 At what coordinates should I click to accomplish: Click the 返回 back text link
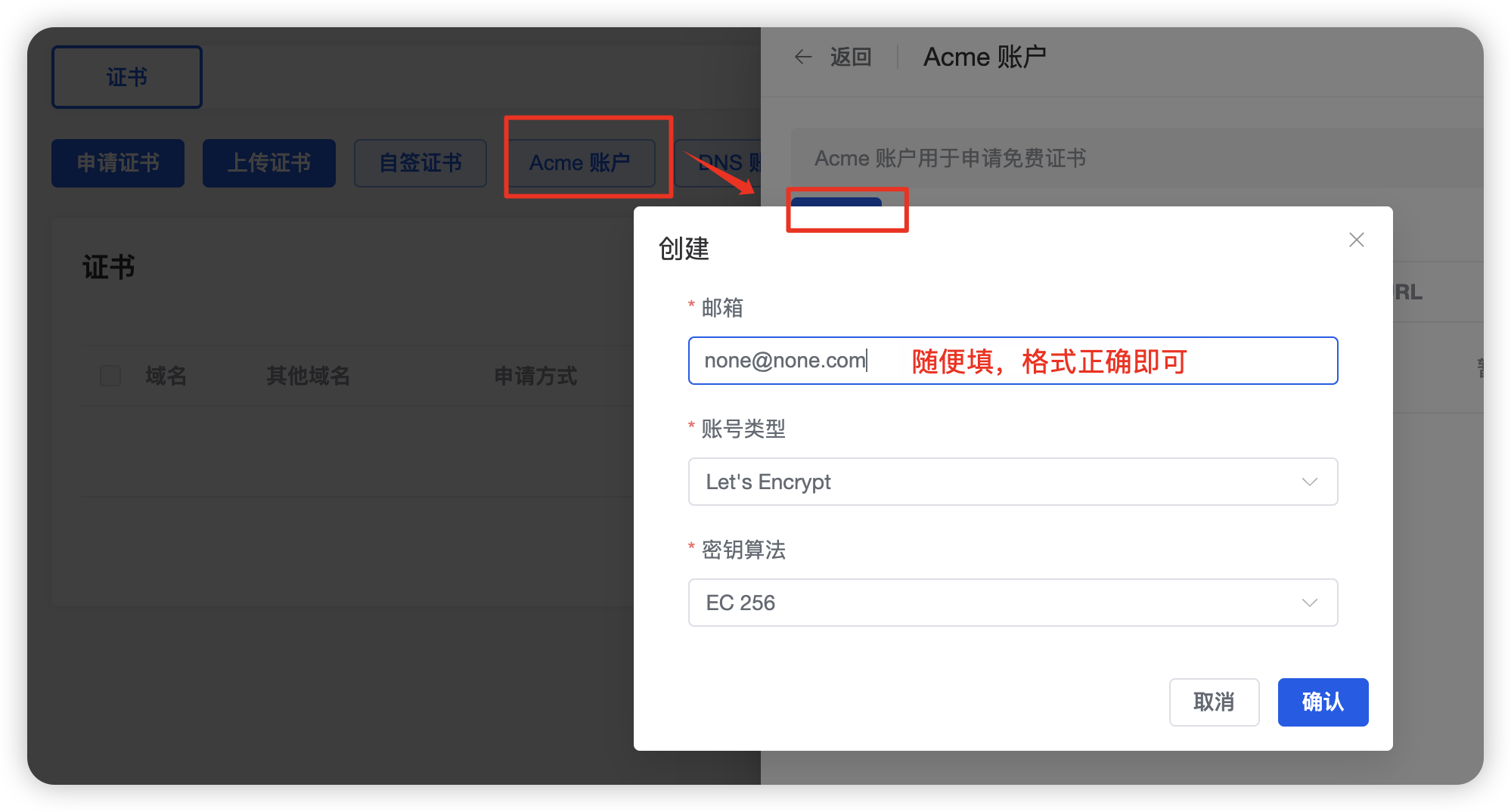coord(851,57)
